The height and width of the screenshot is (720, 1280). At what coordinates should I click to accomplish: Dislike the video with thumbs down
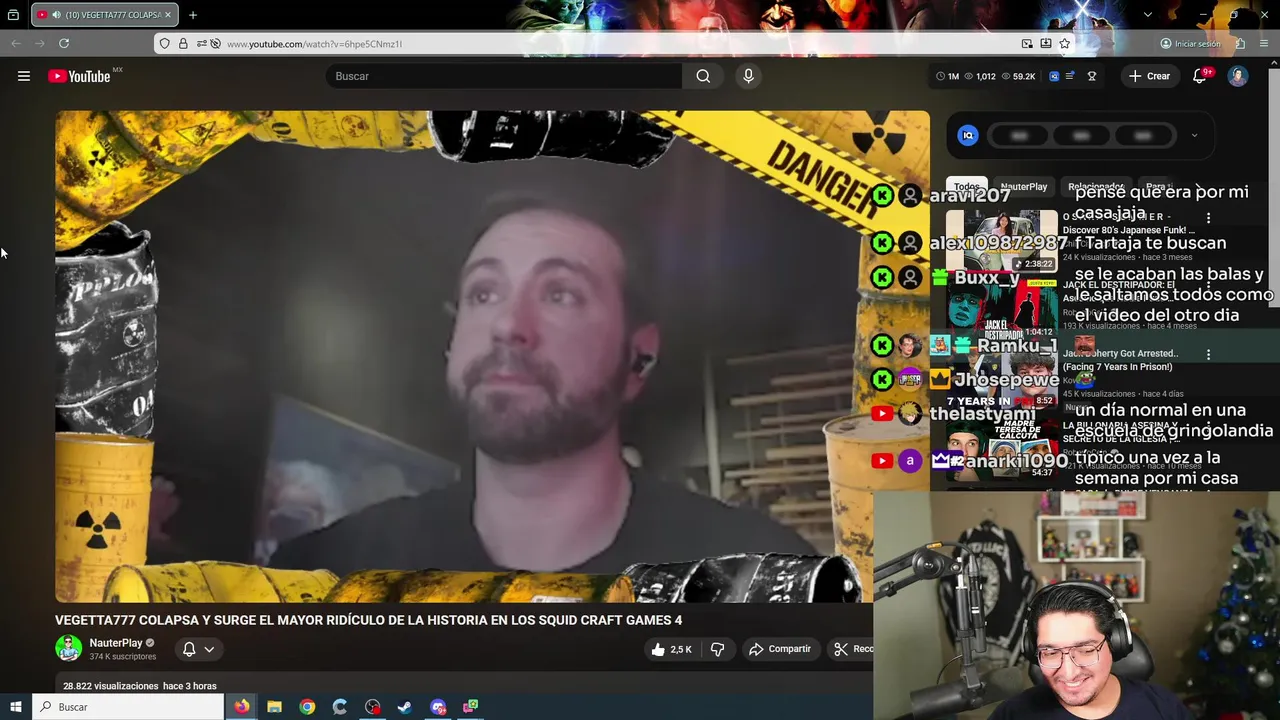pos(717,649)
